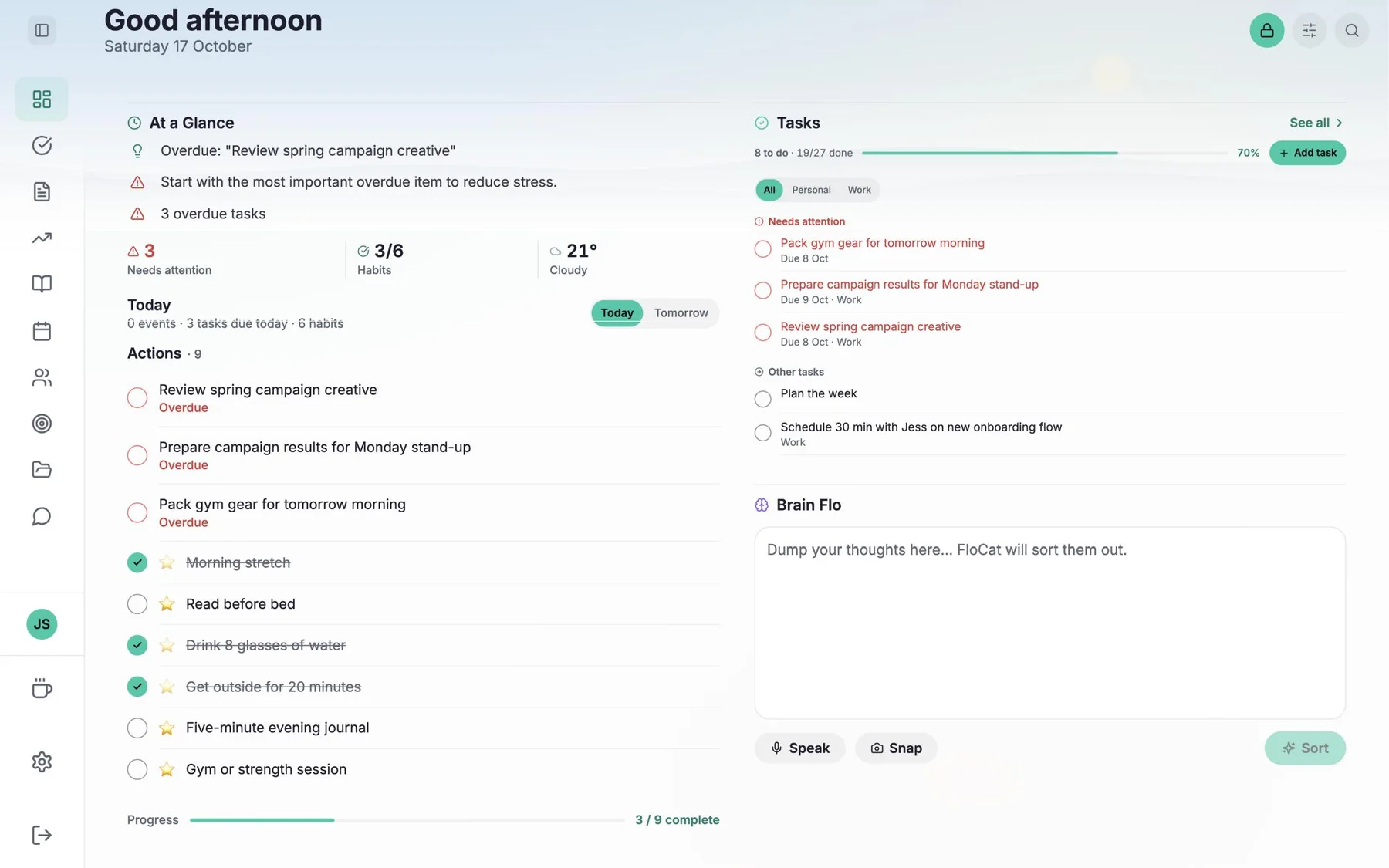Collapse the sidebar panel icon
Screen dimensions: 1389x868
coord(42,30)
